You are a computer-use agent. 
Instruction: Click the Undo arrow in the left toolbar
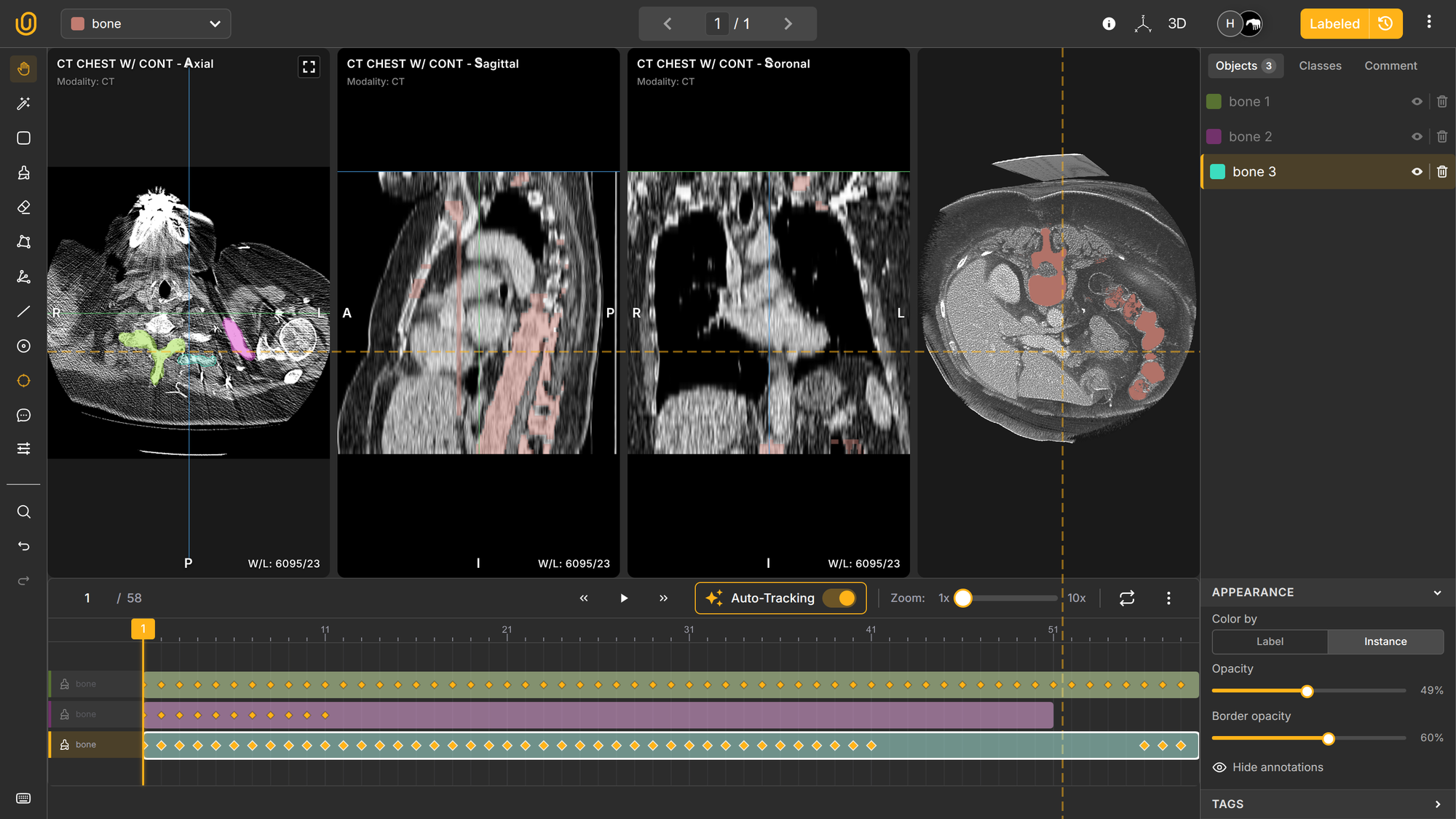click(23, 546)
